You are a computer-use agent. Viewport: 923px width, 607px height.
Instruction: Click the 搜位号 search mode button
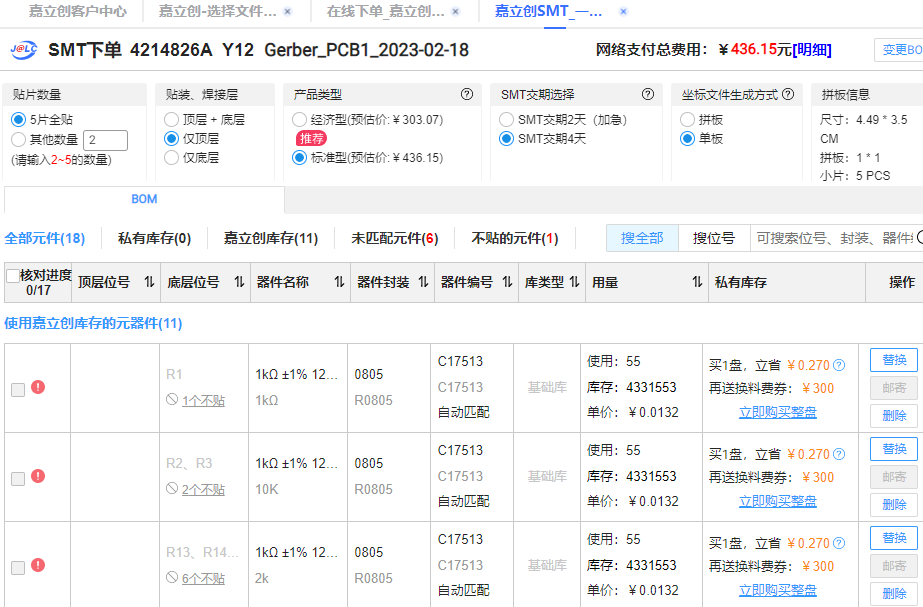[x=714, y=238]
